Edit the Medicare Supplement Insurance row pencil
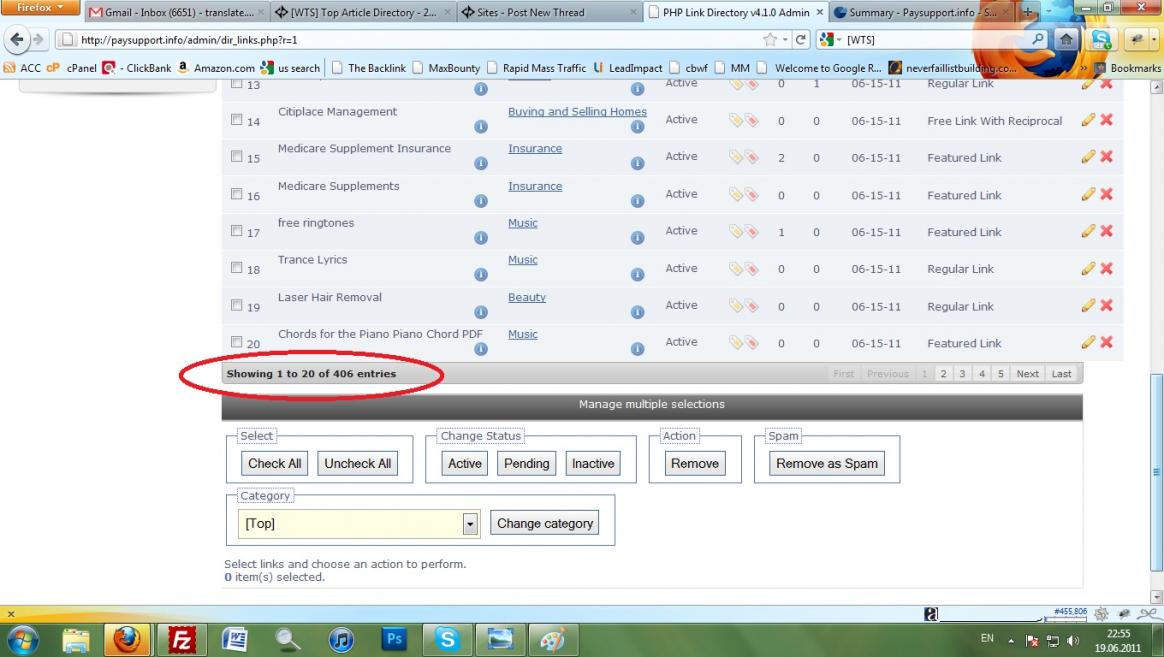Image resolution: width=1164 pixels, height=657 pixels. pyautogui.click(x=1088, y=157)
